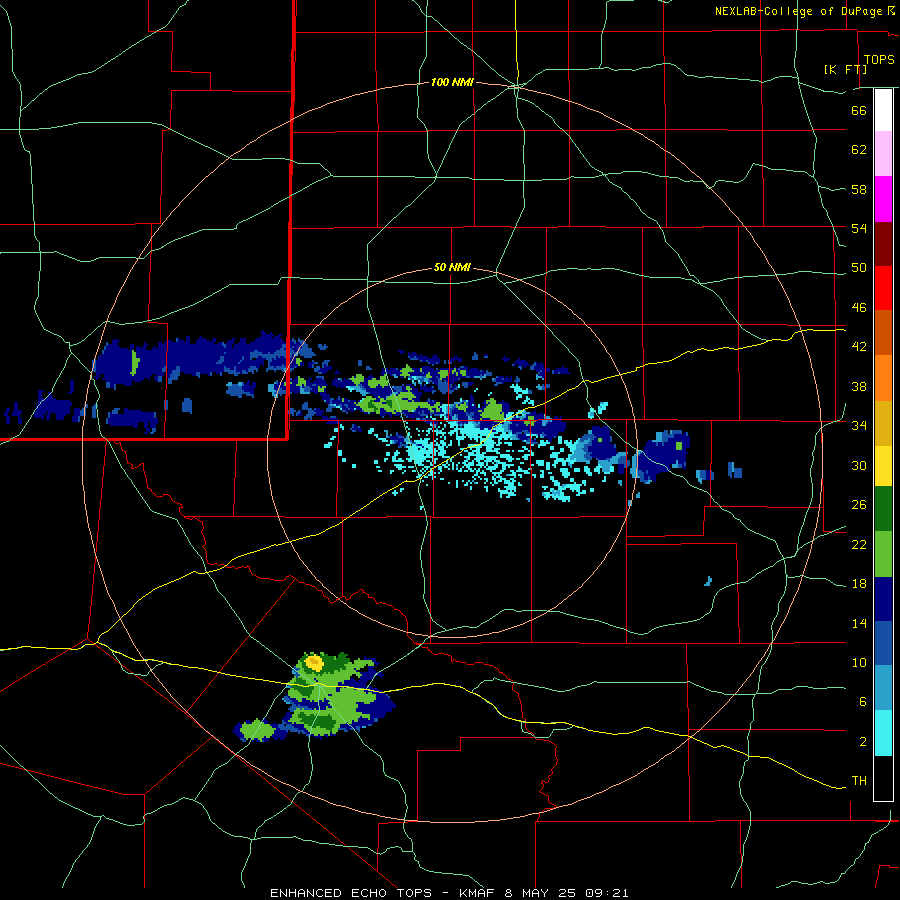Screen dimensions: 900x900
Task: Click the white swatch in the tops legend
Action: pos(883,110)
